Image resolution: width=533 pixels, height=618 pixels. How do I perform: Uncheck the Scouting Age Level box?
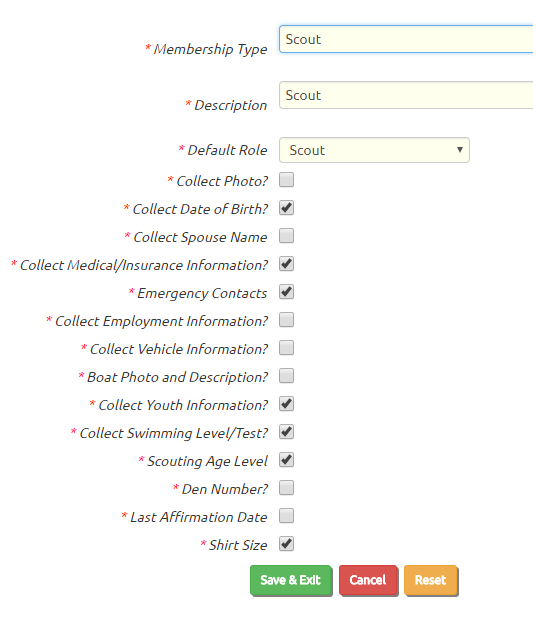[x=286, y=460]
